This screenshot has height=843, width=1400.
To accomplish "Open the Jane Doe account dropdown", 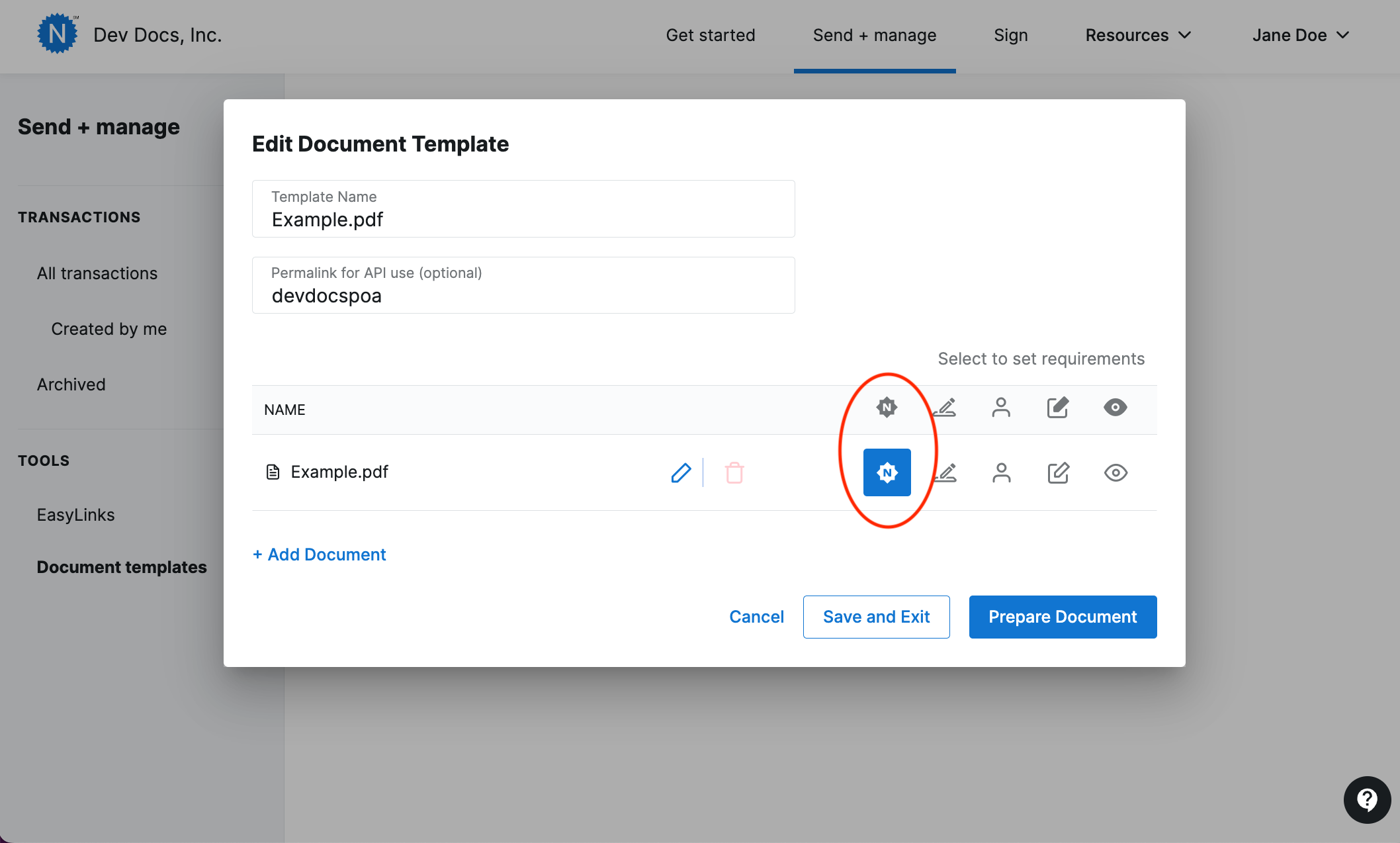I will [x=1300, y=35].
